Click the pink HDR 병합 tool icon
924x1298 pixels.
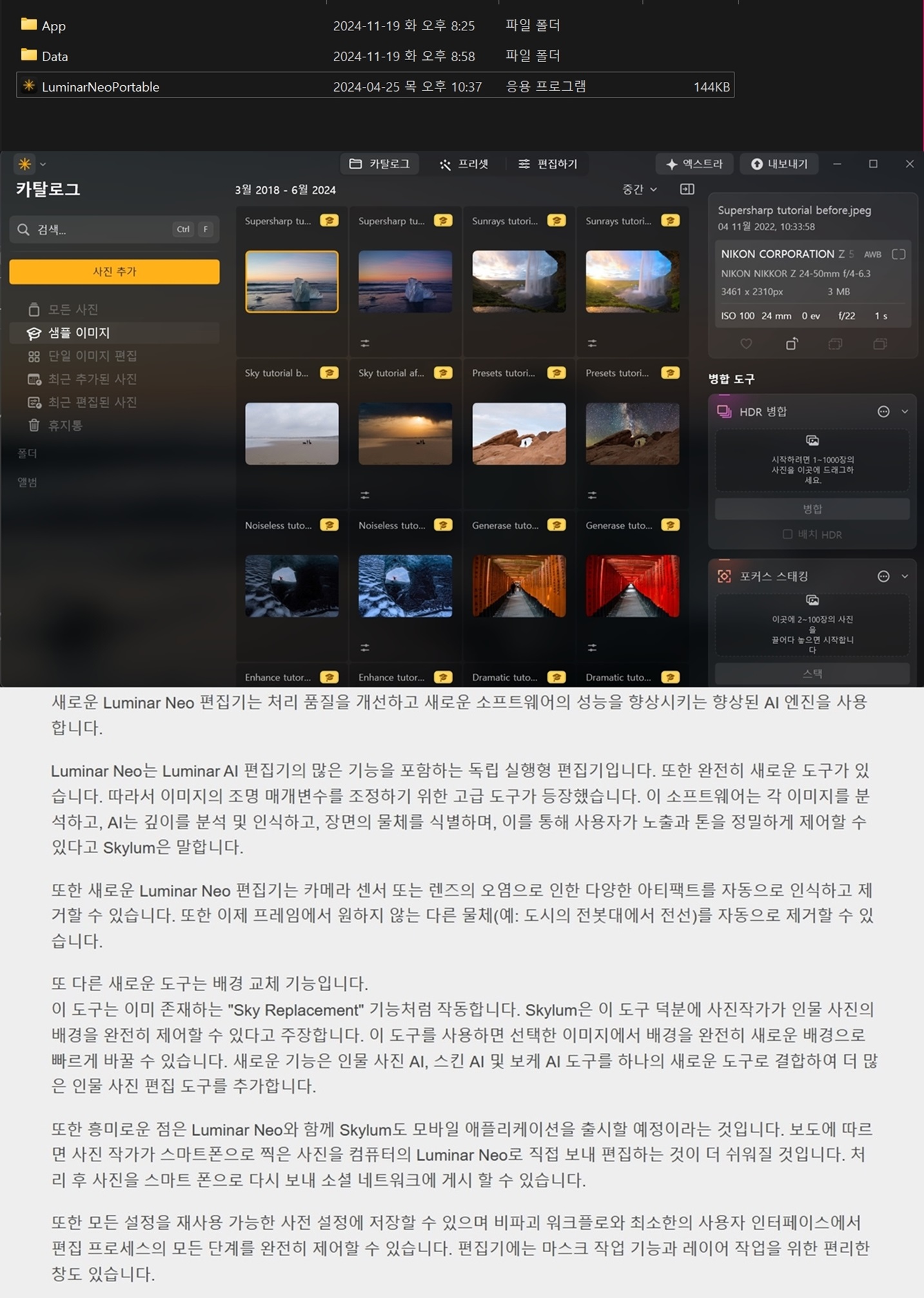click(724, 411)
